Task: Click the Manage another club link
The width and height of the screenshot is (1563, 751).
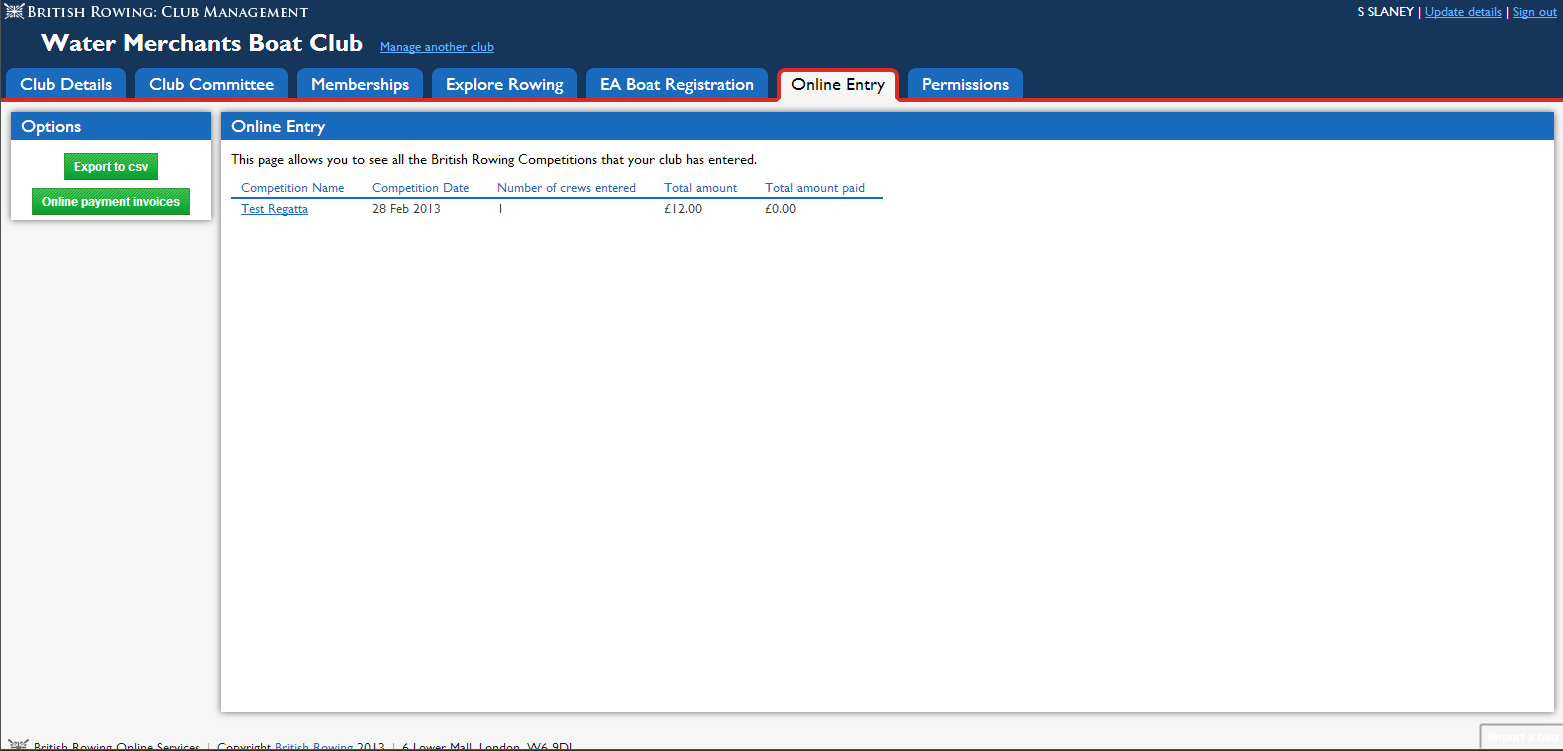Action: pyautogui.click(x=437, y=47)
